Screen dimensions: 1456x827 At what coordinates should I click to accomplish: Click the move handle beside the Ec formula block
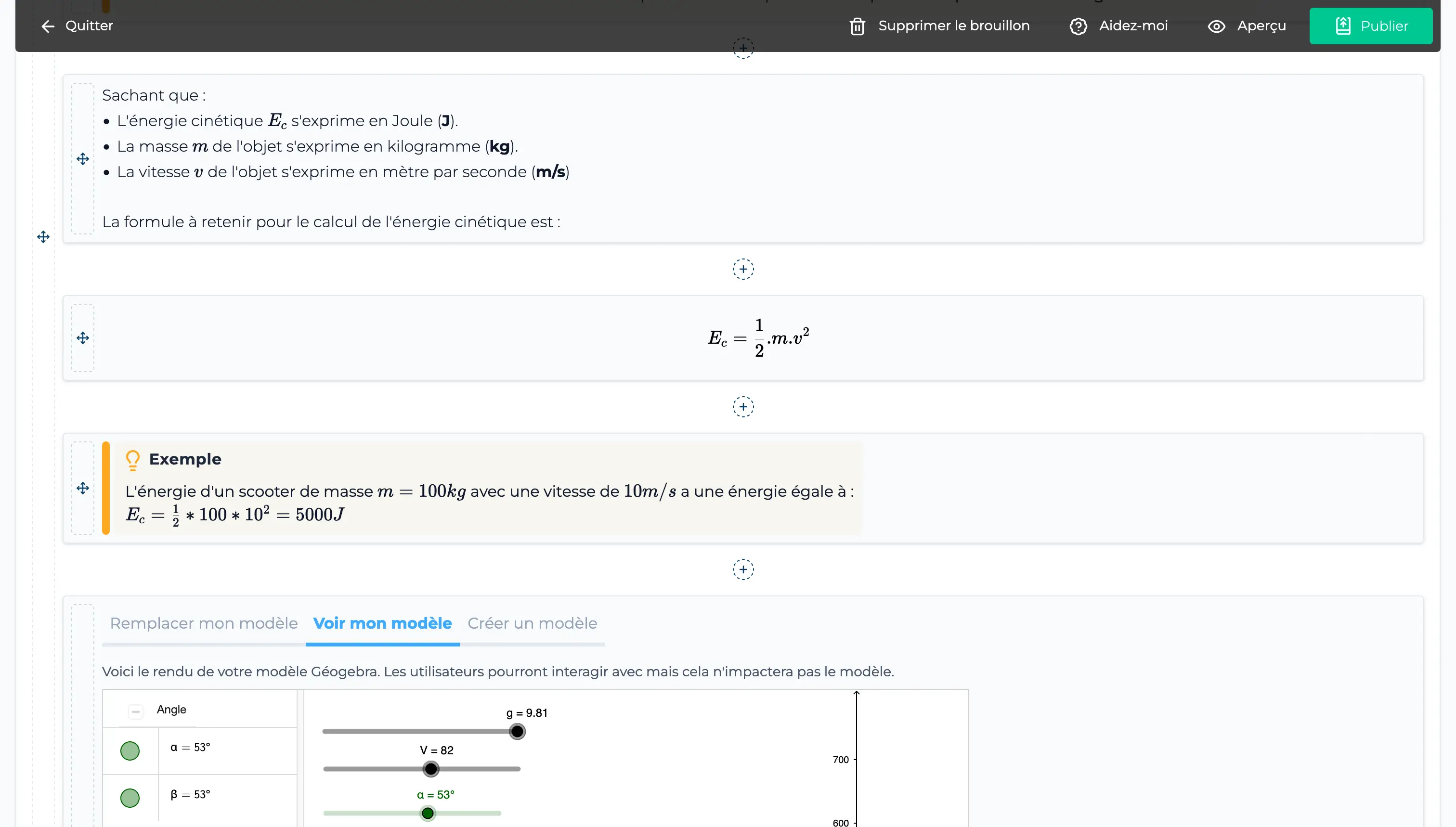tap(83, 338)
